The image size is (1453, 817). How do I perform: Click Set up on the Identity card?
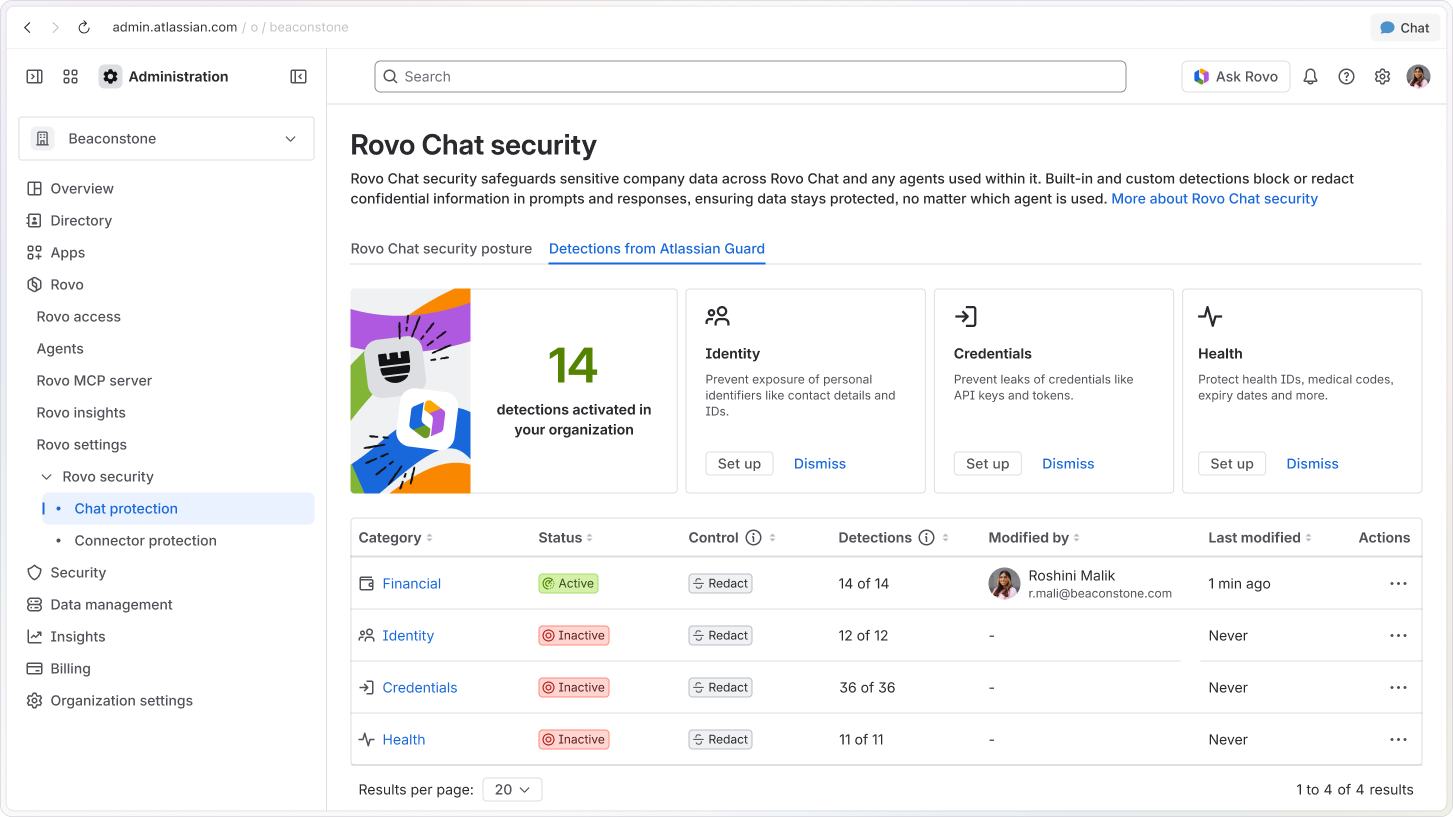coord(739,464)
